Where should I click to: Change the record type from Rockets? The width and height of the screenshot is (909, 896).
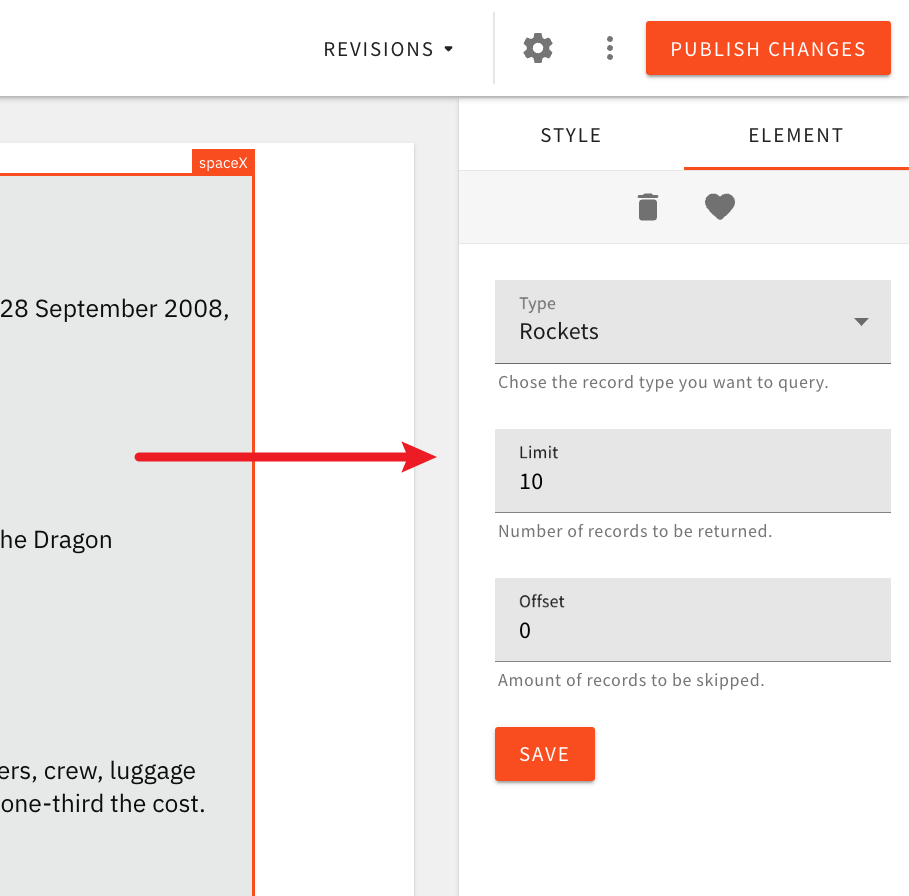click(x=693, y=331)
